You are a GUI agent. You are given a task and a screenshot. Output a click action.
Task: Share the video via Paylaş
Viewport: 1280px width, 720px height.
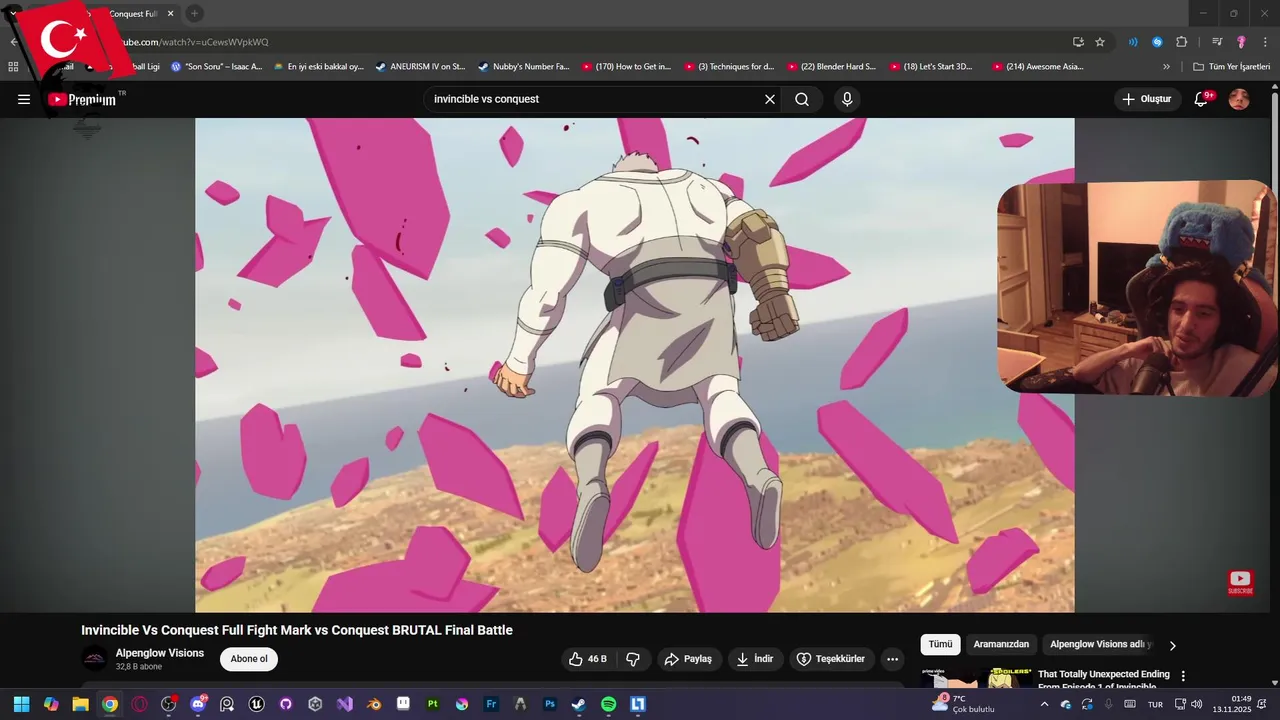click(x=689, y=659)
